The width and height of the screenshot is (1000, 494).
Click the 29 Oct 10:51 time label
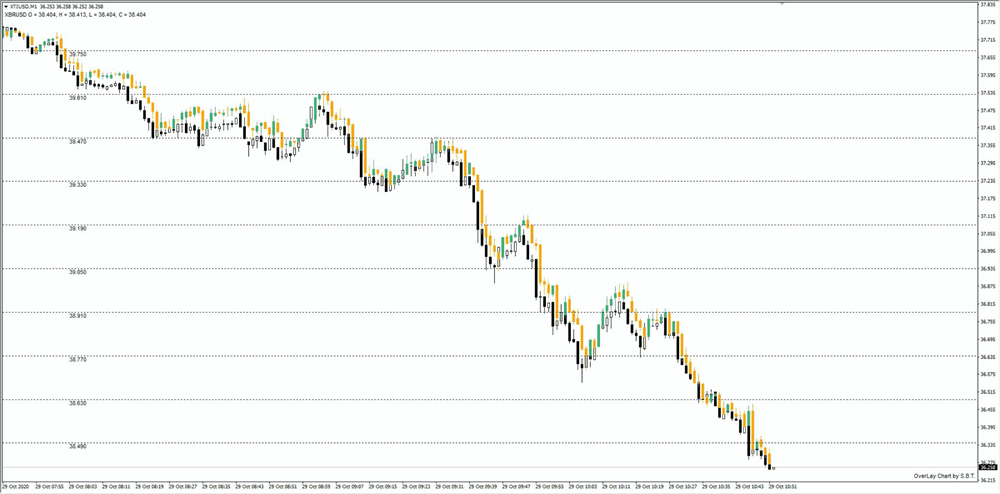click(784, 486)
